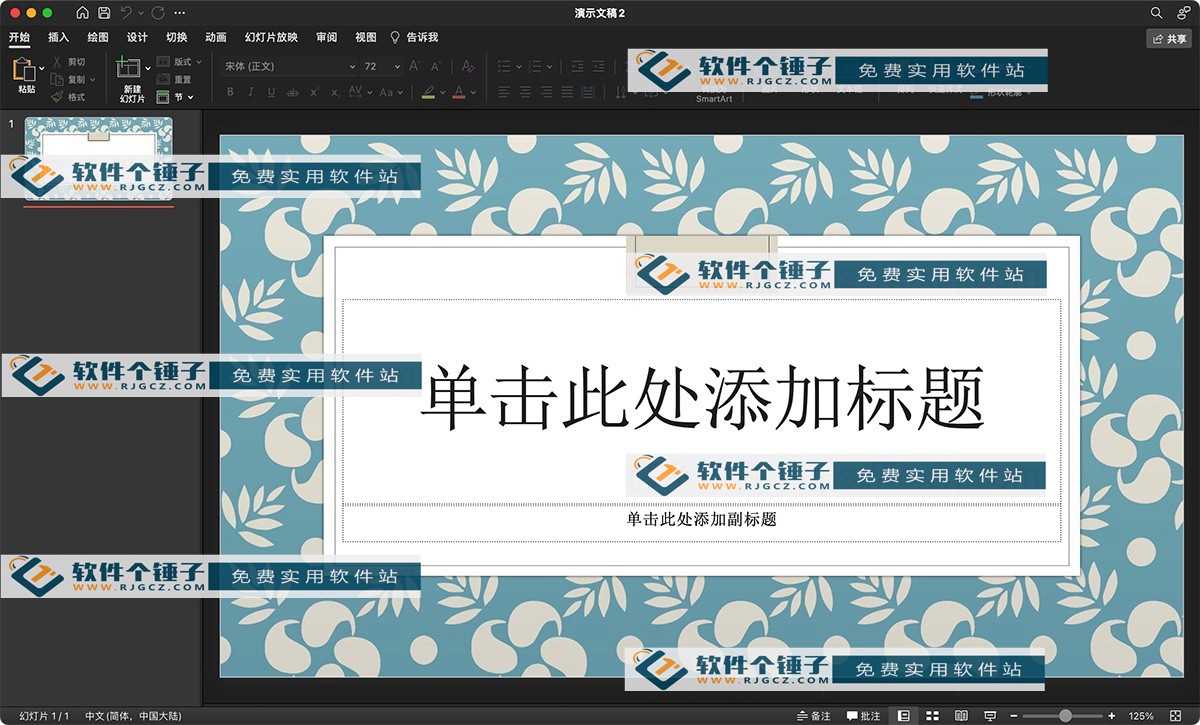Open the Insert (插入) tab
The width and height of the screenshot is (1200, 725).
(59, 37)
